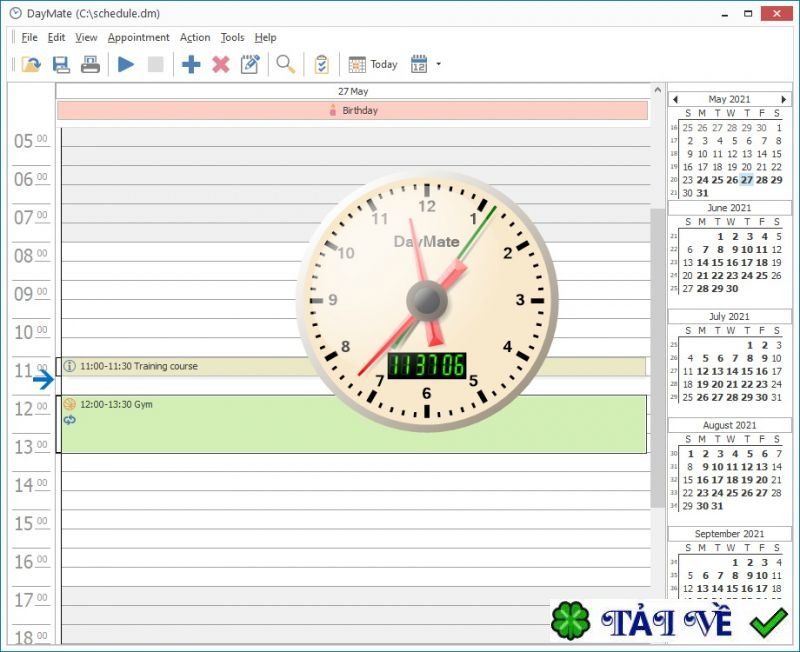800x652 pixels.
Task: Jump to Today in the toolbar
Action: pyautogui.click(x=373, y=64)
